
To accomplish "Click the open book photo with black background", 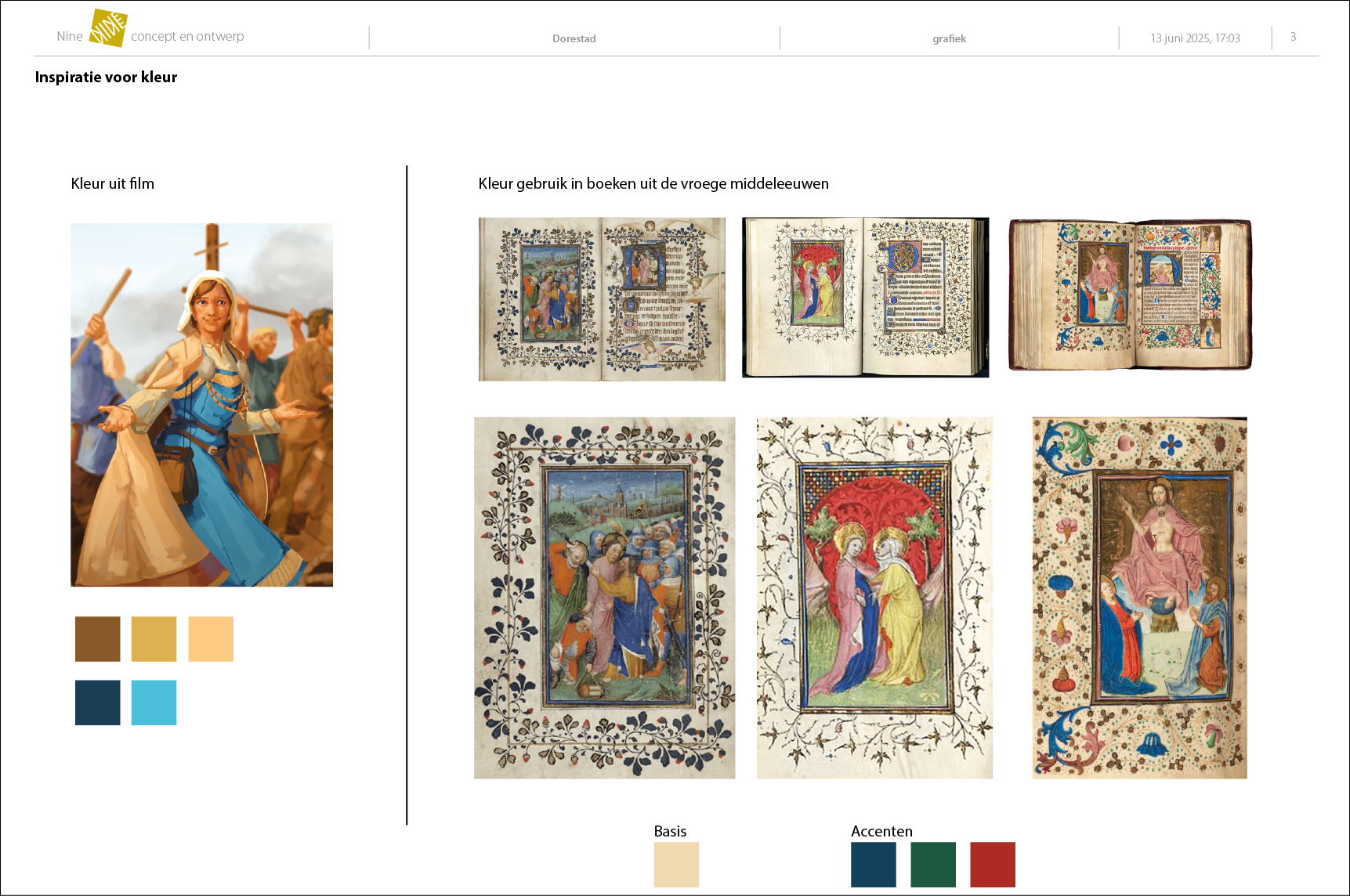I will pos(865,298).
